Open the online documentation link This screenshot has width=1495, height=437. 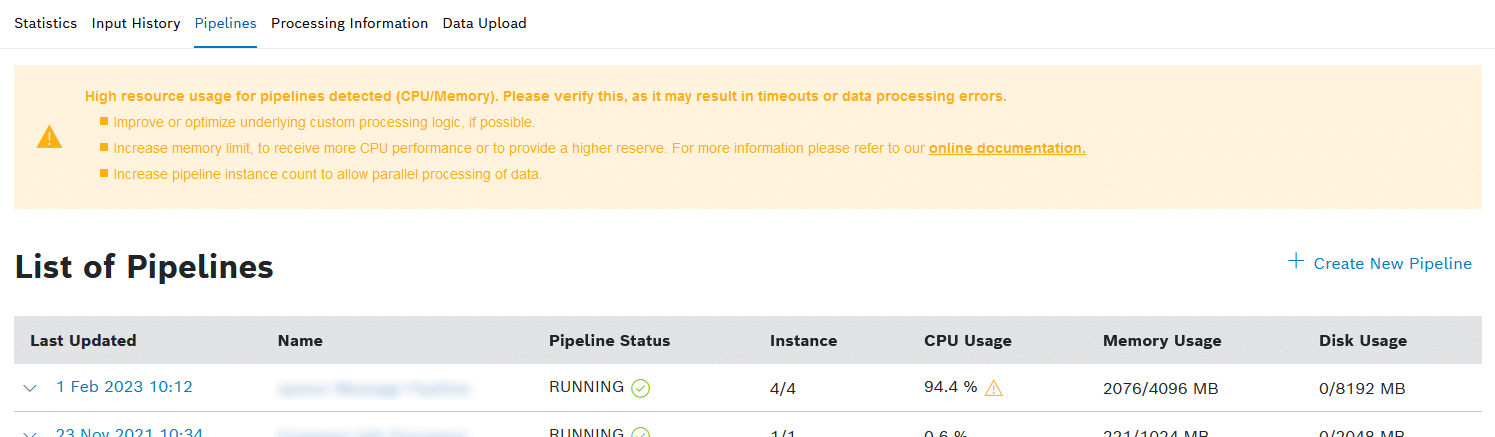(1007, 148)
